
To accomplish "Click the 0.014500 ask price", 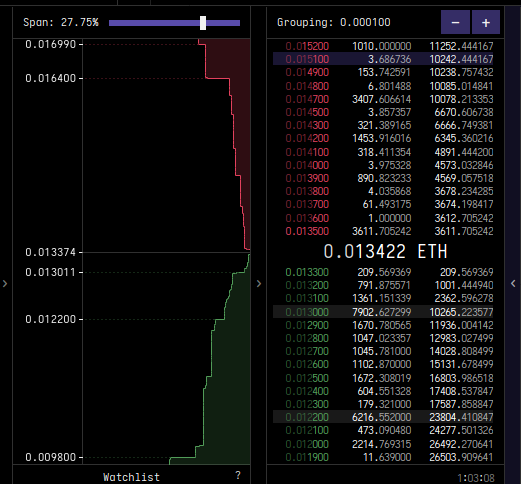I will (x=307, y=112).
